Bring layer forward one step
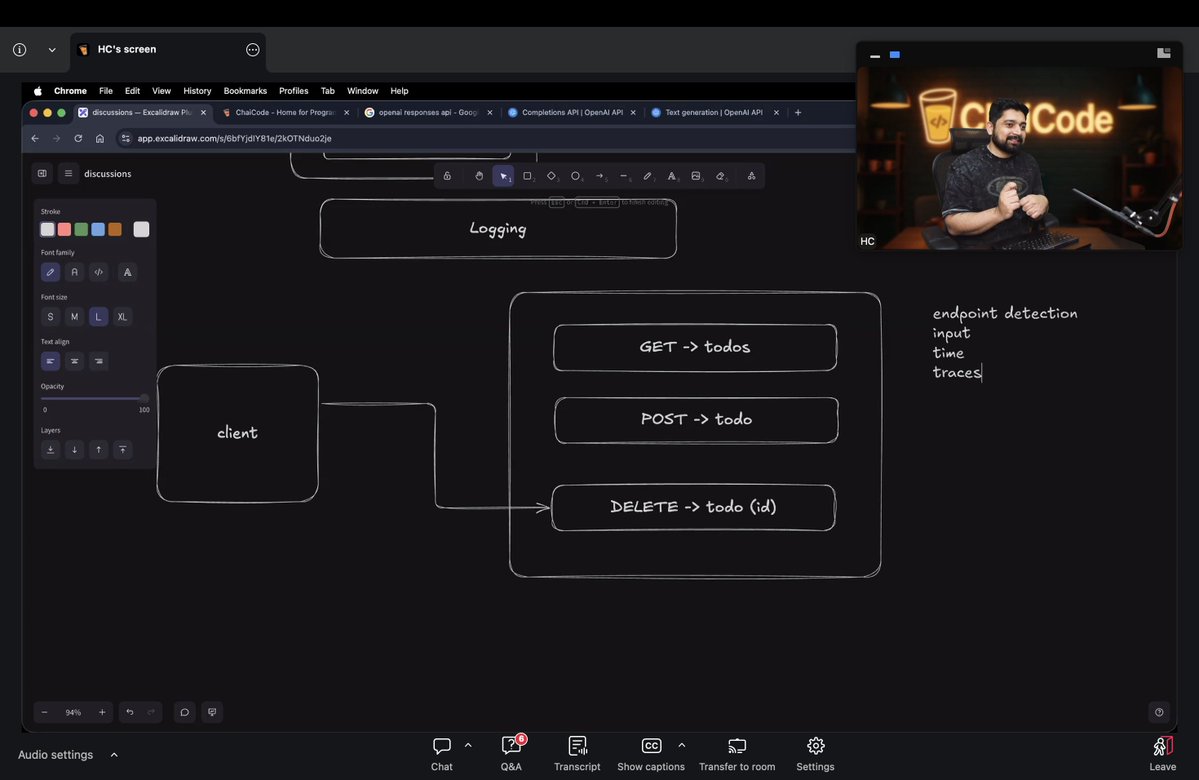 (x=99, y=450)
